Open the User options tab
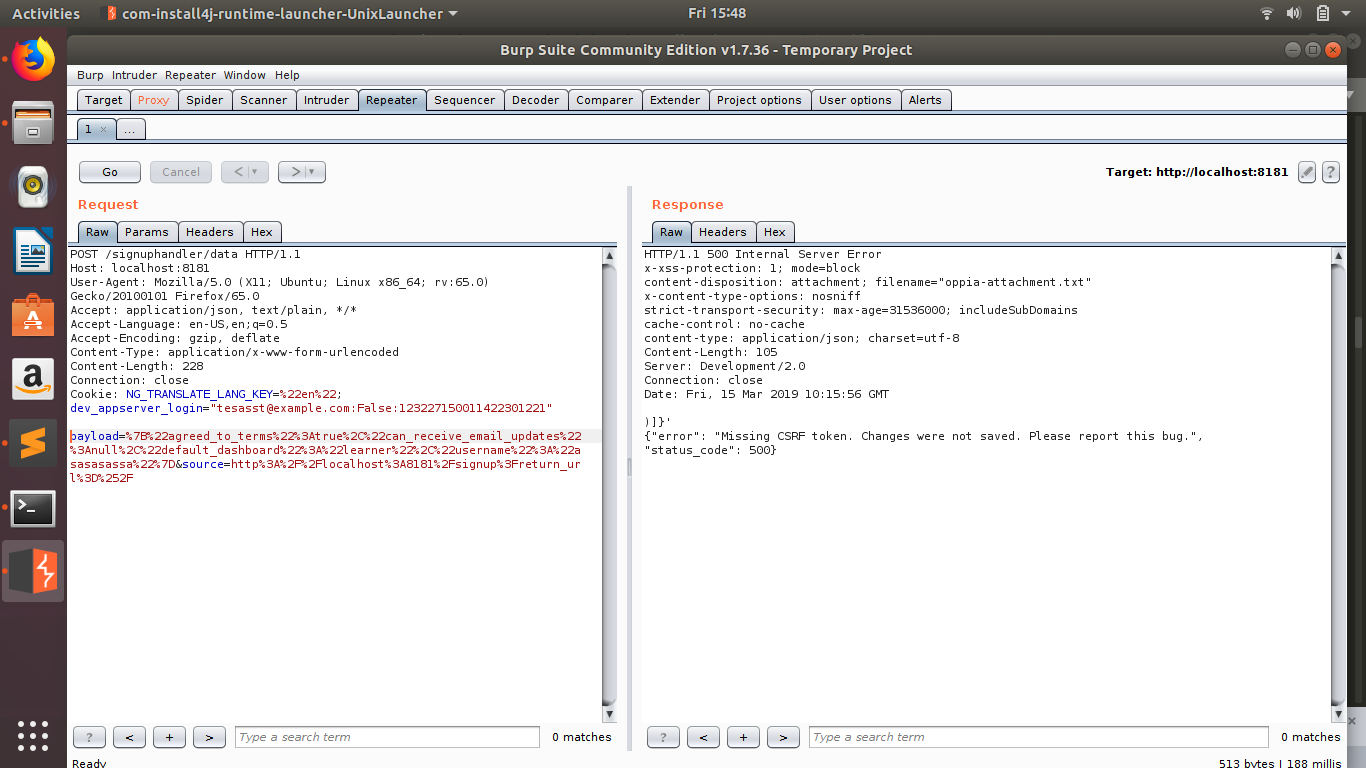 click(x=855, y=100)
